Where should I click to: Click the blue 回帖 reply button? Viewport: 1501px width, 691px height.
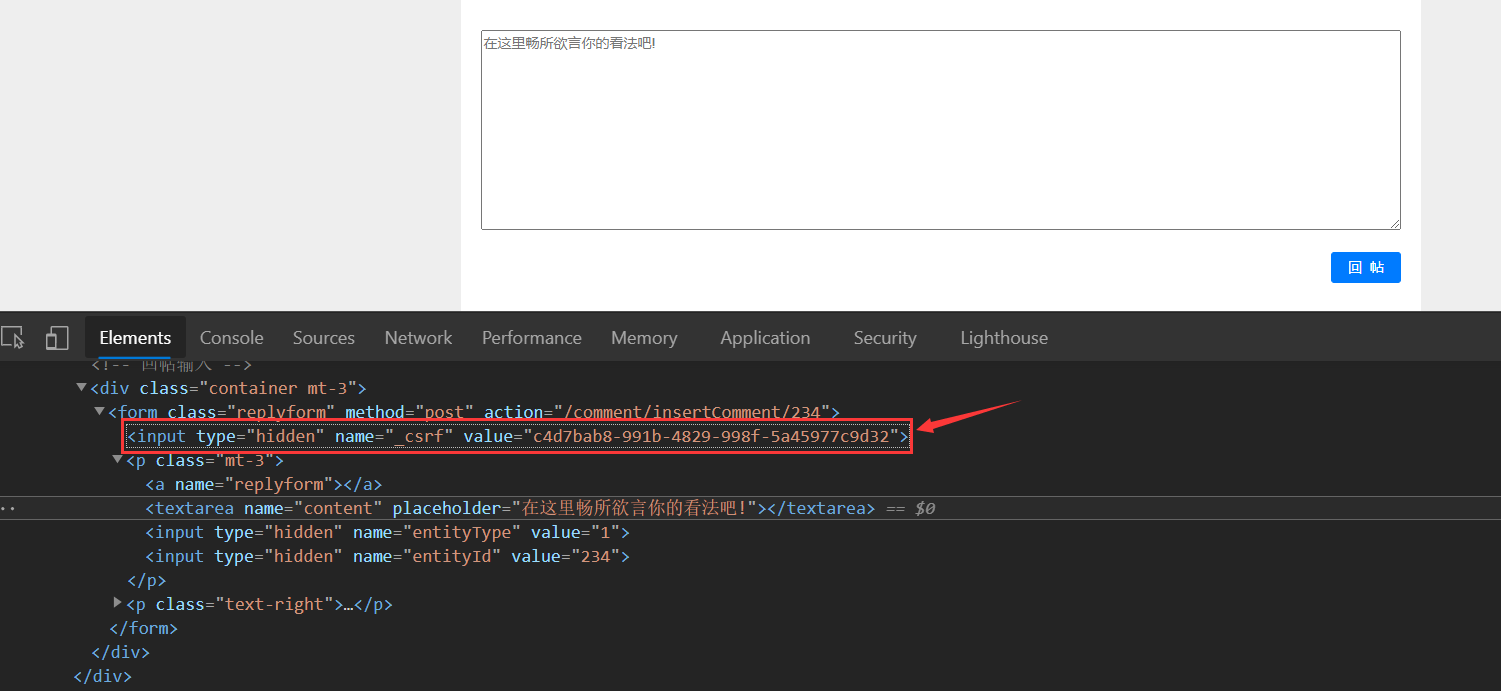coord(1365,267)
